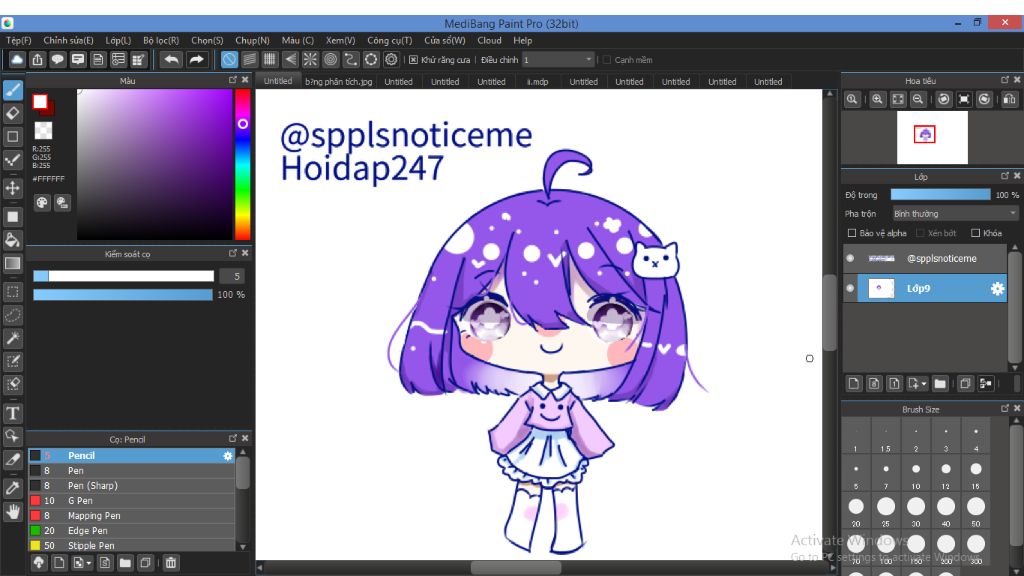
Task: Switch to ii.mdp tab
Action: (537, 82)
